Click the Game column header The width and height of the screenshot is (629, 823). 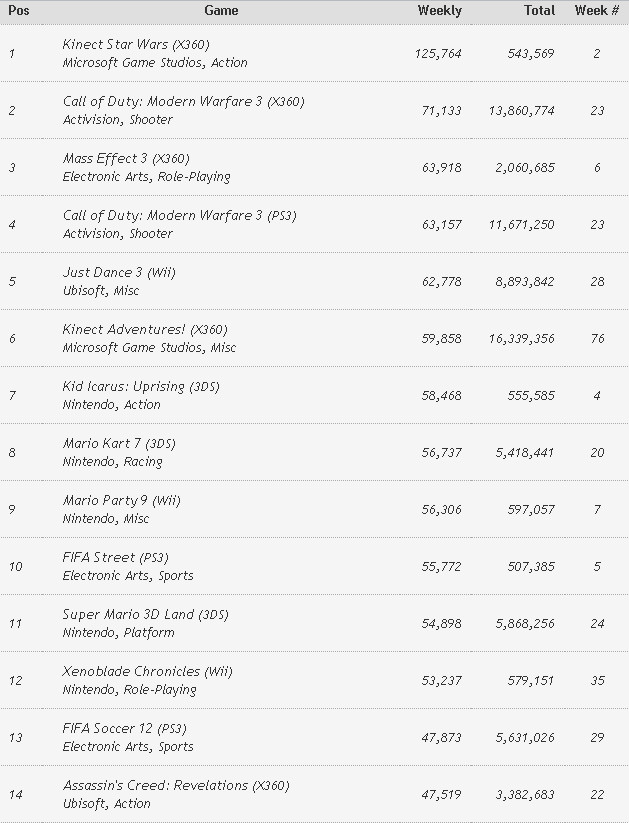click(221, 11)
